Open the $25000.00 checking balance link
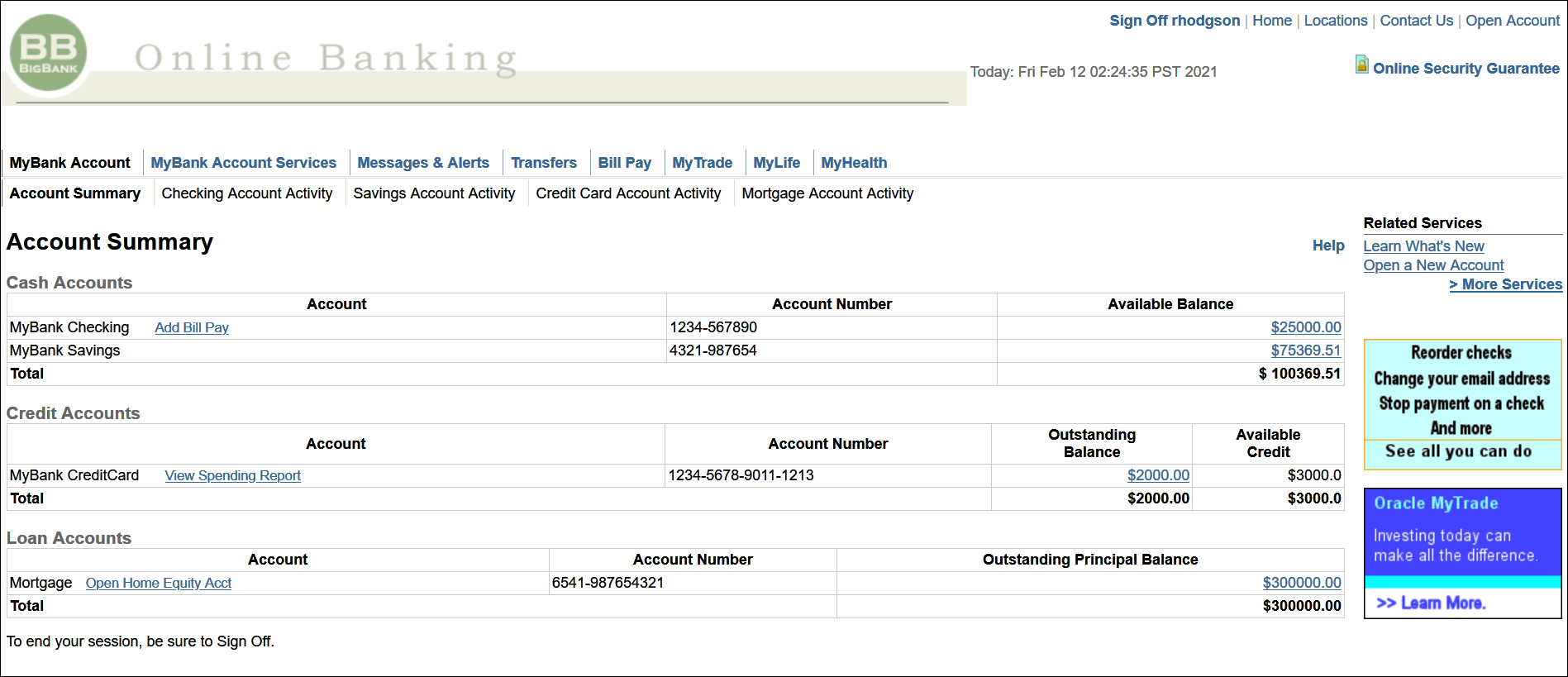 point(1306,327)
